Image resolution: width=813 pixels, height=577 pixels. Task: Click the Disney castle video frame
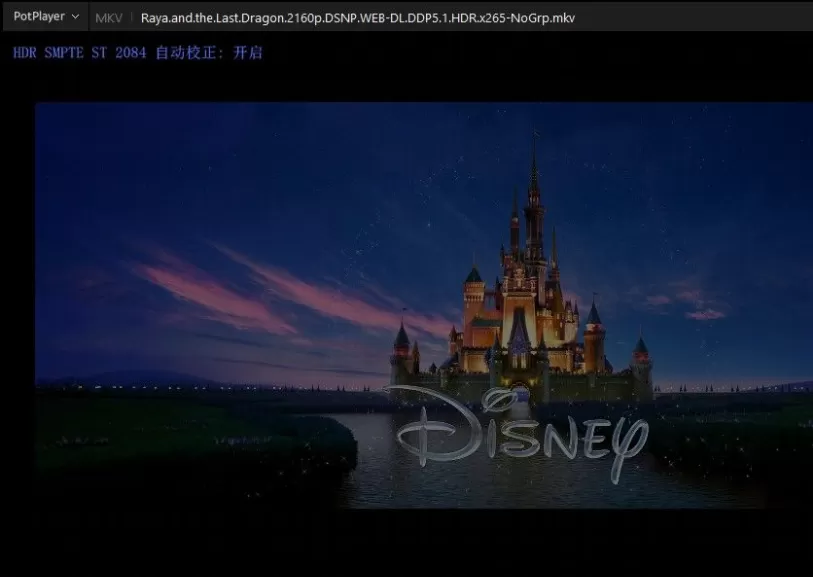click(424, 305)
